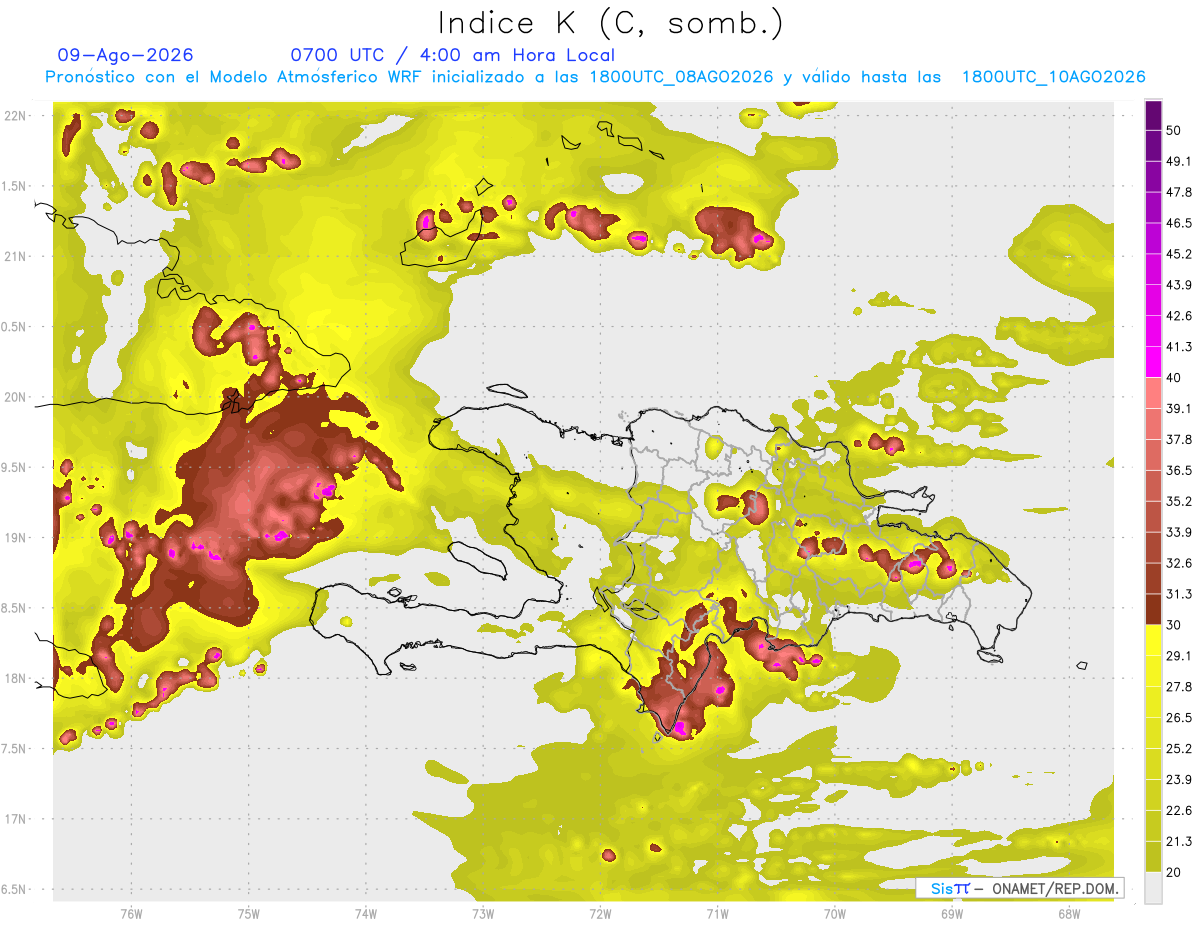Click the "9.5N" latitude axis label
This screenshot has width=1200, height=927.
(x=12, y=467)
